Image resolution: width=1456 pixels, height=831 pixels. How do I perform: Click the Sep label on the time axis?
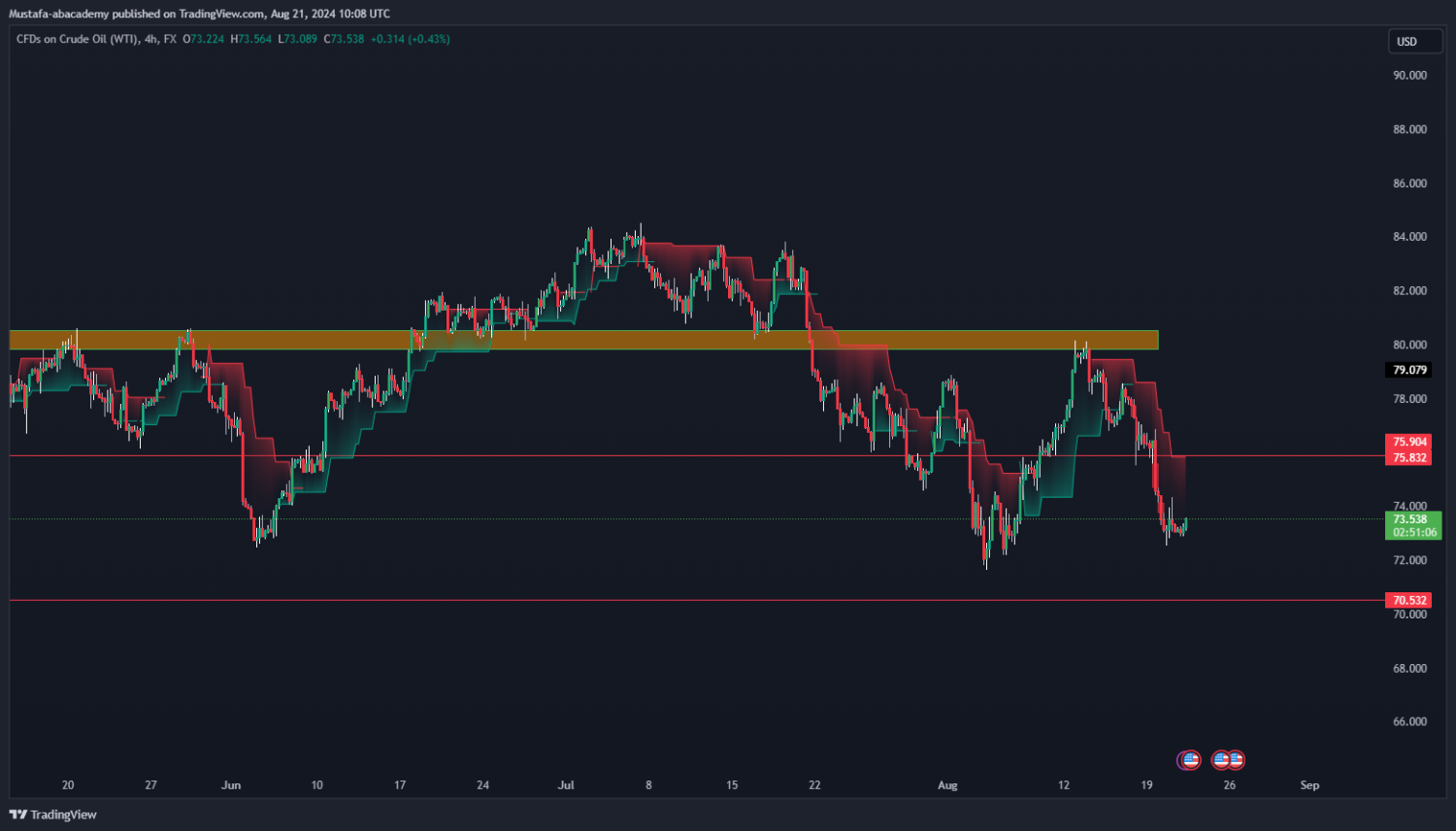[1309, 785]
